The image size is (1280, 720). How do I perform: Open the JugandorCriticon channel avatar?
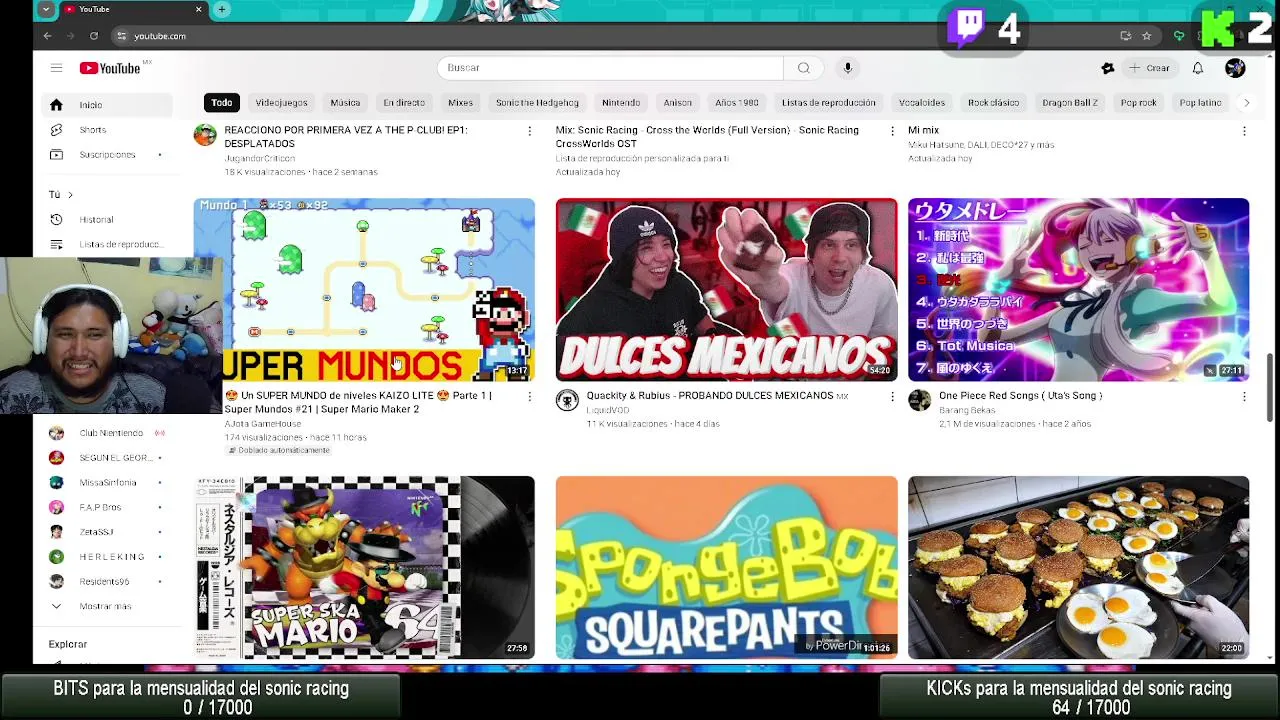pyautogui.click(x=205, y=135)
